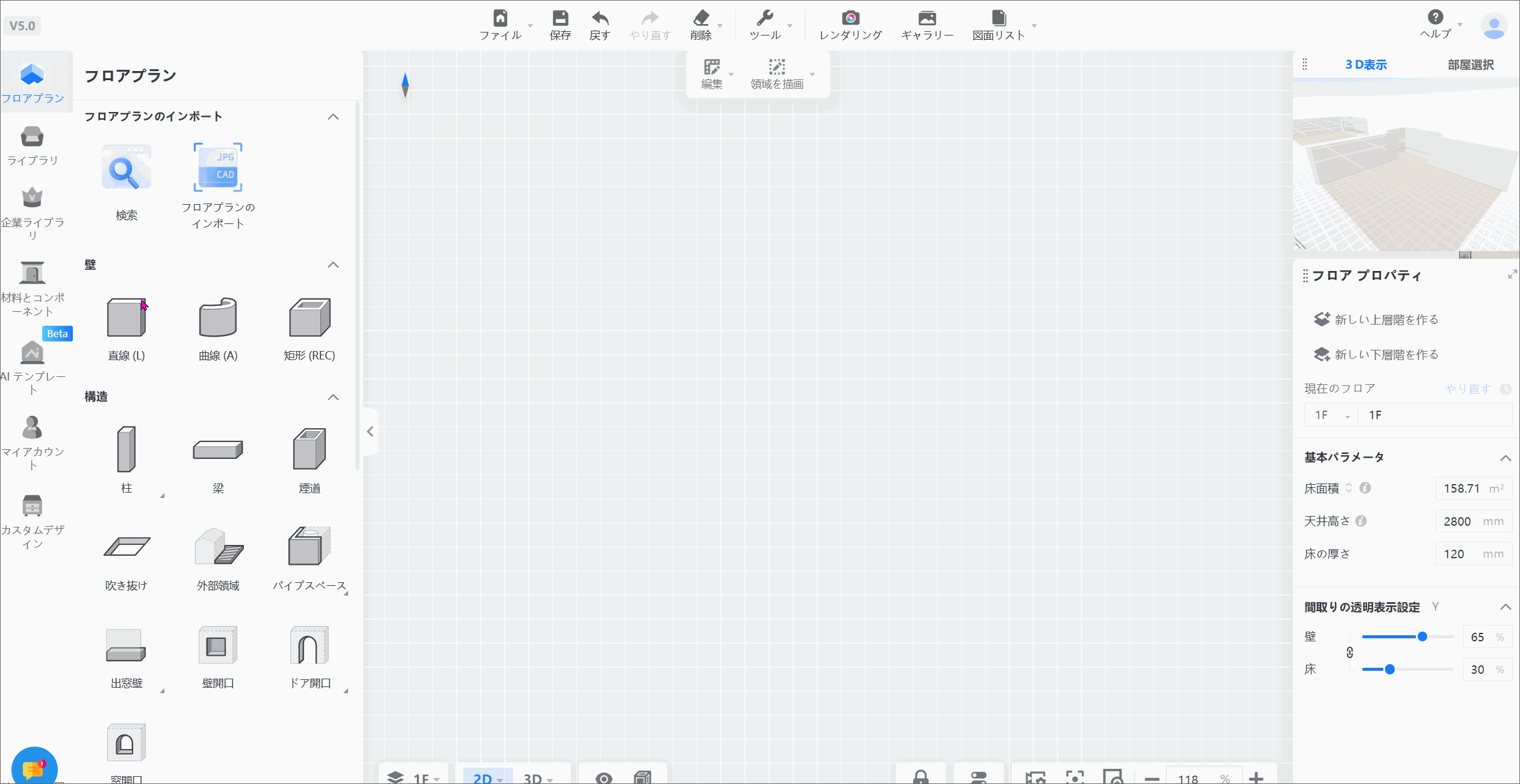1520x784 pixels.
Task: Select the 外部領域 exterior area icon
Action: 218,547
